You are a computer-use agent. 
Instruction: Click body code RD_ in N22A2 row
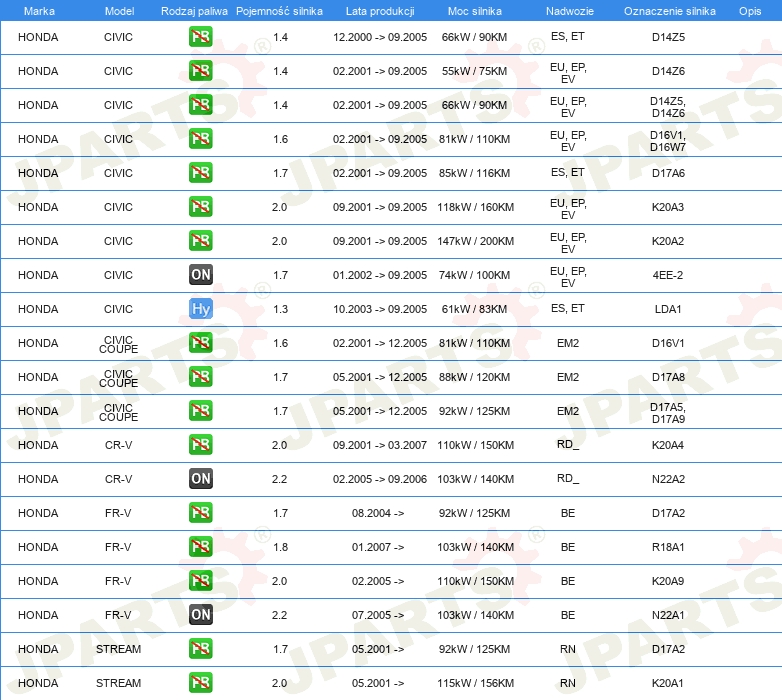[x=568, y=478]
